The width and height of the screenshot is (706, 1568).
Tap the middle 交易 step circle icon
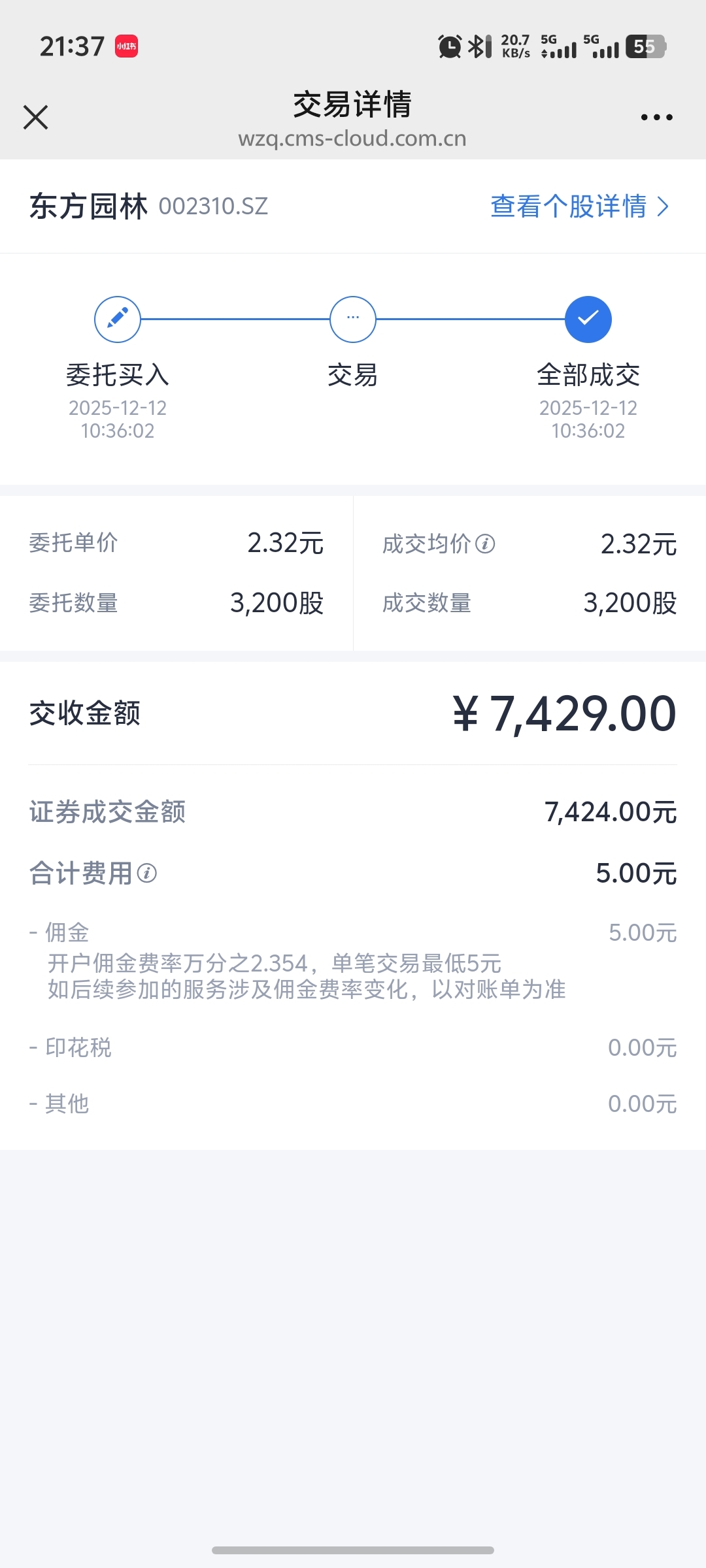(353, 319)
